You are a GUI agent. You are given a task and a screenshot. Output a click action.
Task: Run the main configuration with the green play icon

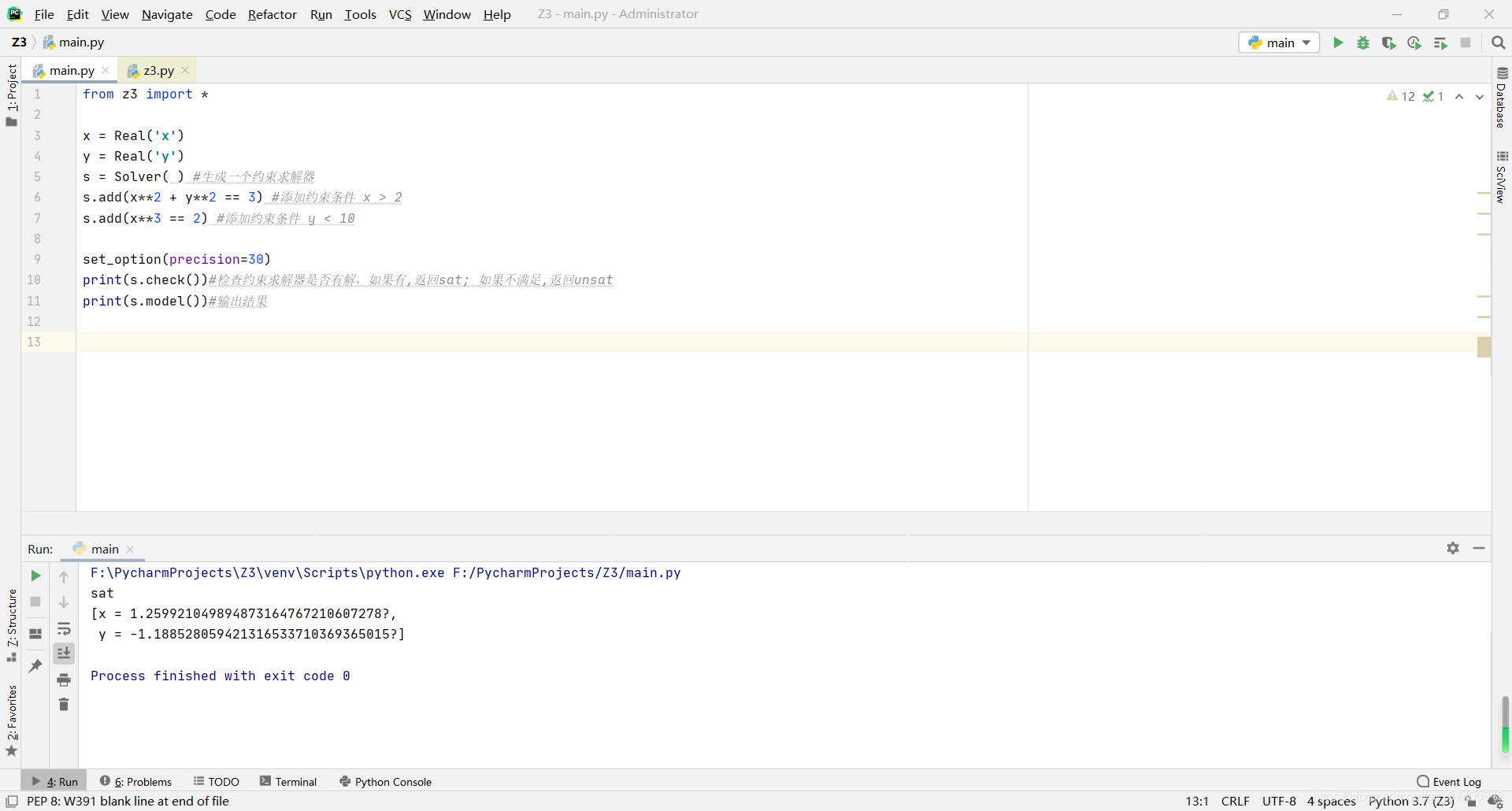pyautogui.click(x=1338, y=43)
